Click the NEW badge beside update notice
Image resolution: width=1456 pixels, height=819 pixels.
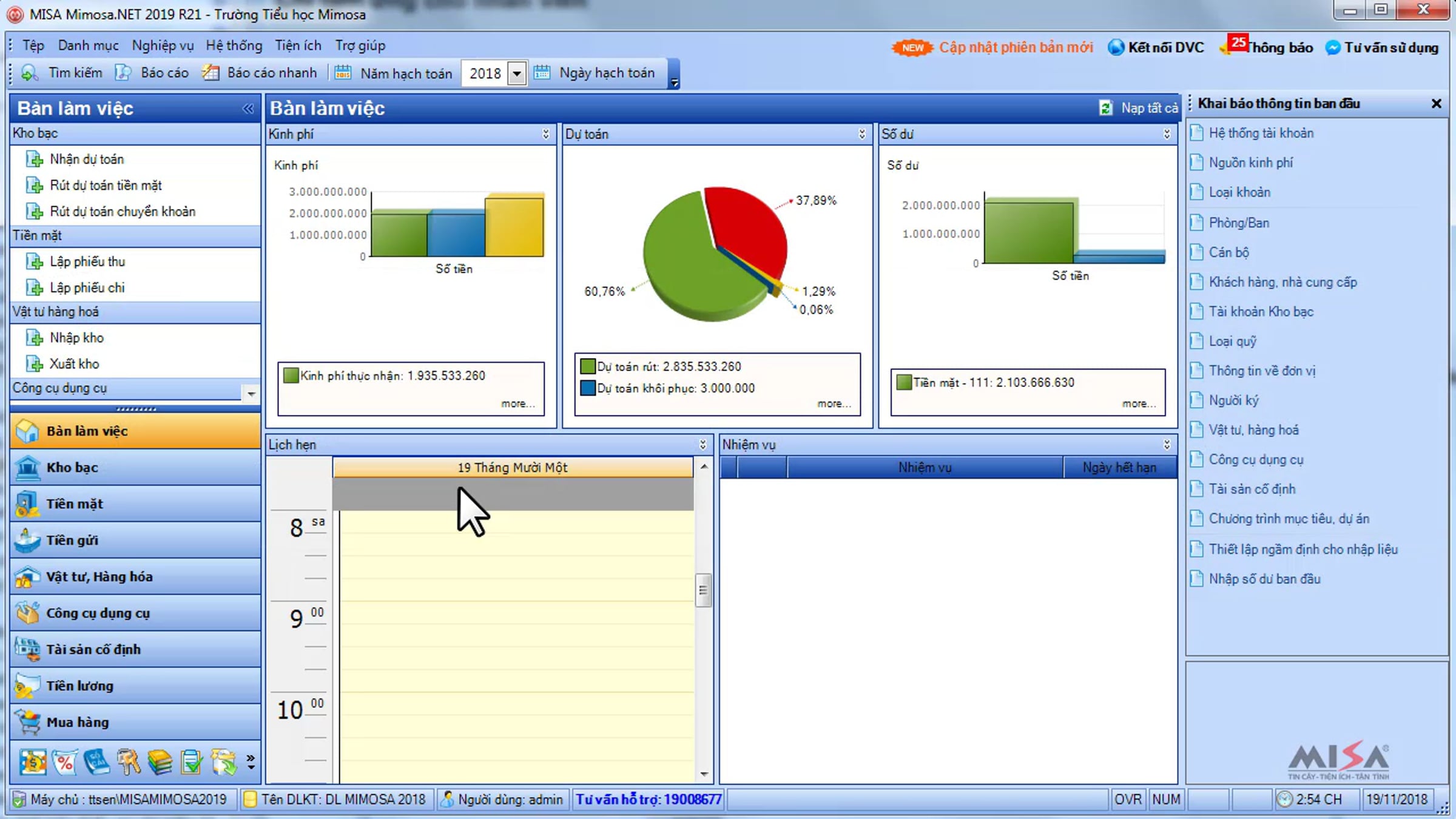point(912,47)
